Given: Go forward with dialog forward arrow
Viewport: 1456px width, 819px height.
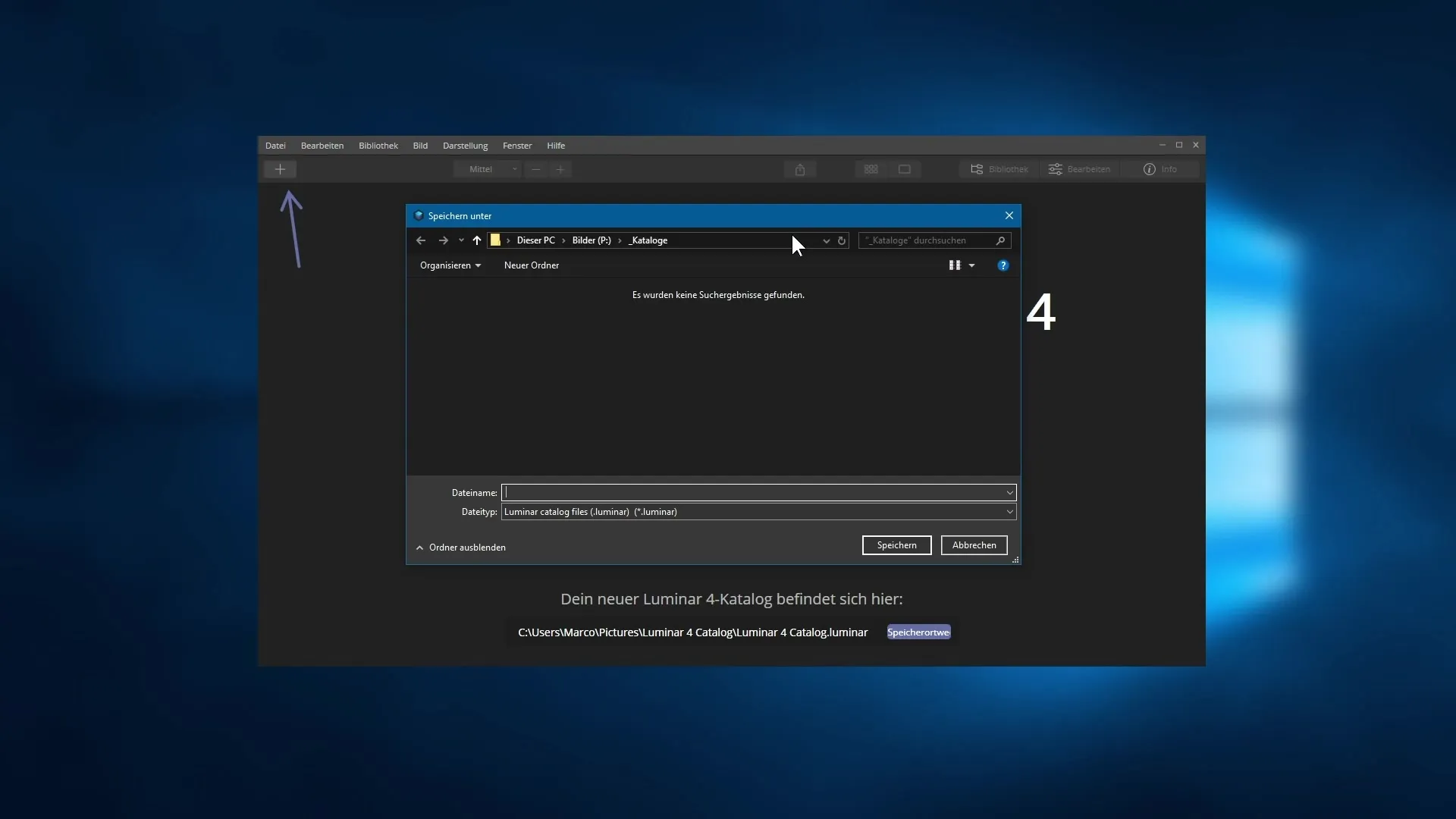Looking at the screenshot, I should pyautogui.click(x=444, y=240).
